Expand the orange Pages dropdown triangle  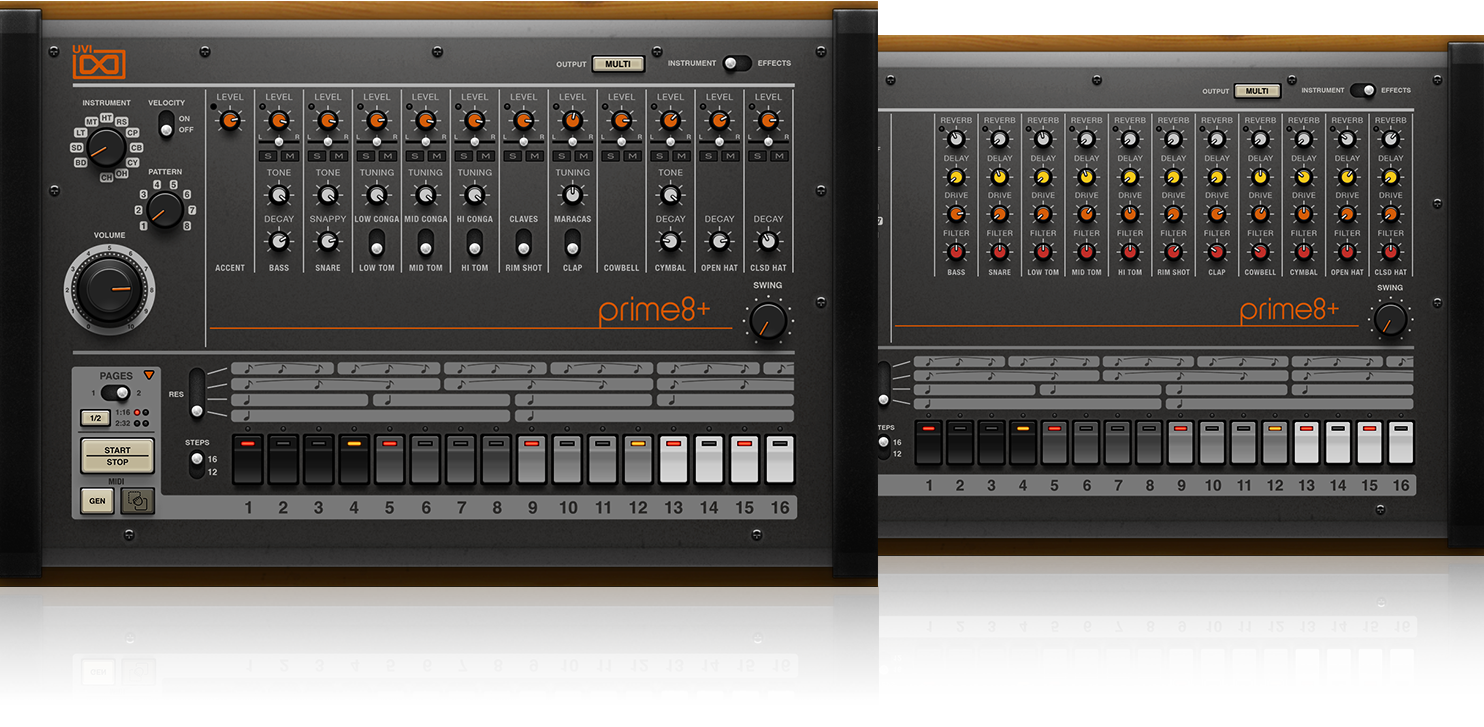(x=149, y=375)
